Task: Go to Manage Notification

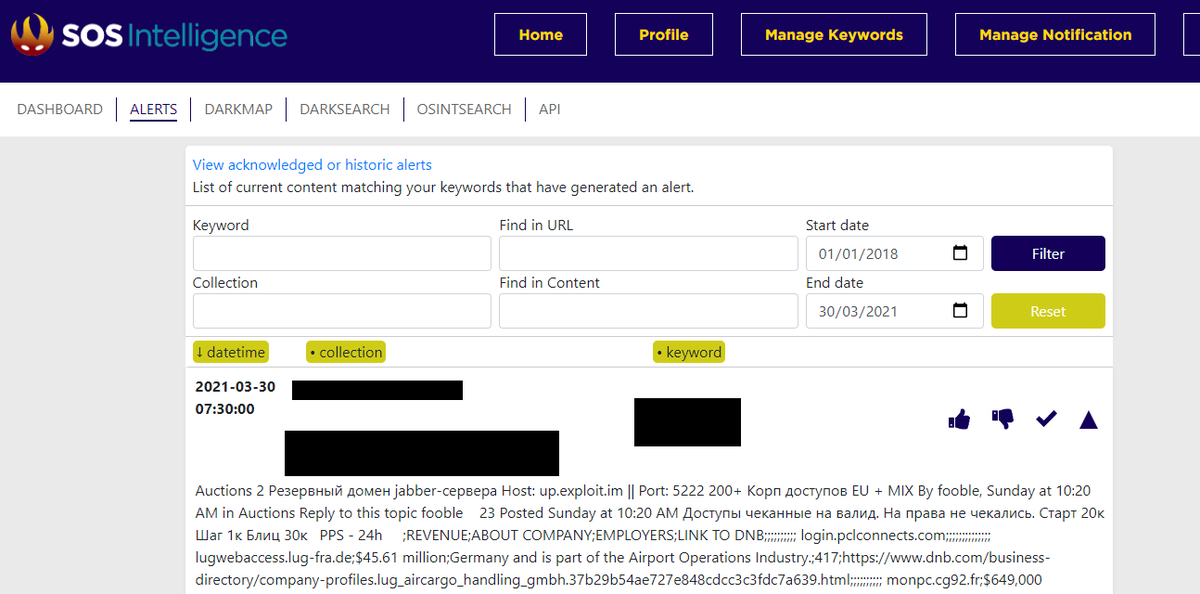Action: click(1055, 35)
